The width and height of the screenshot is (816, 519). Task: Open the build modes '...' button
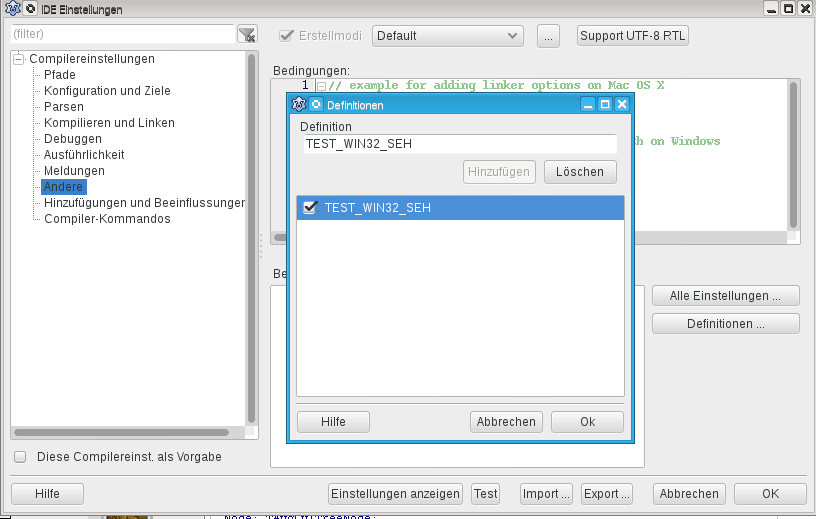[x=548, y=36]
